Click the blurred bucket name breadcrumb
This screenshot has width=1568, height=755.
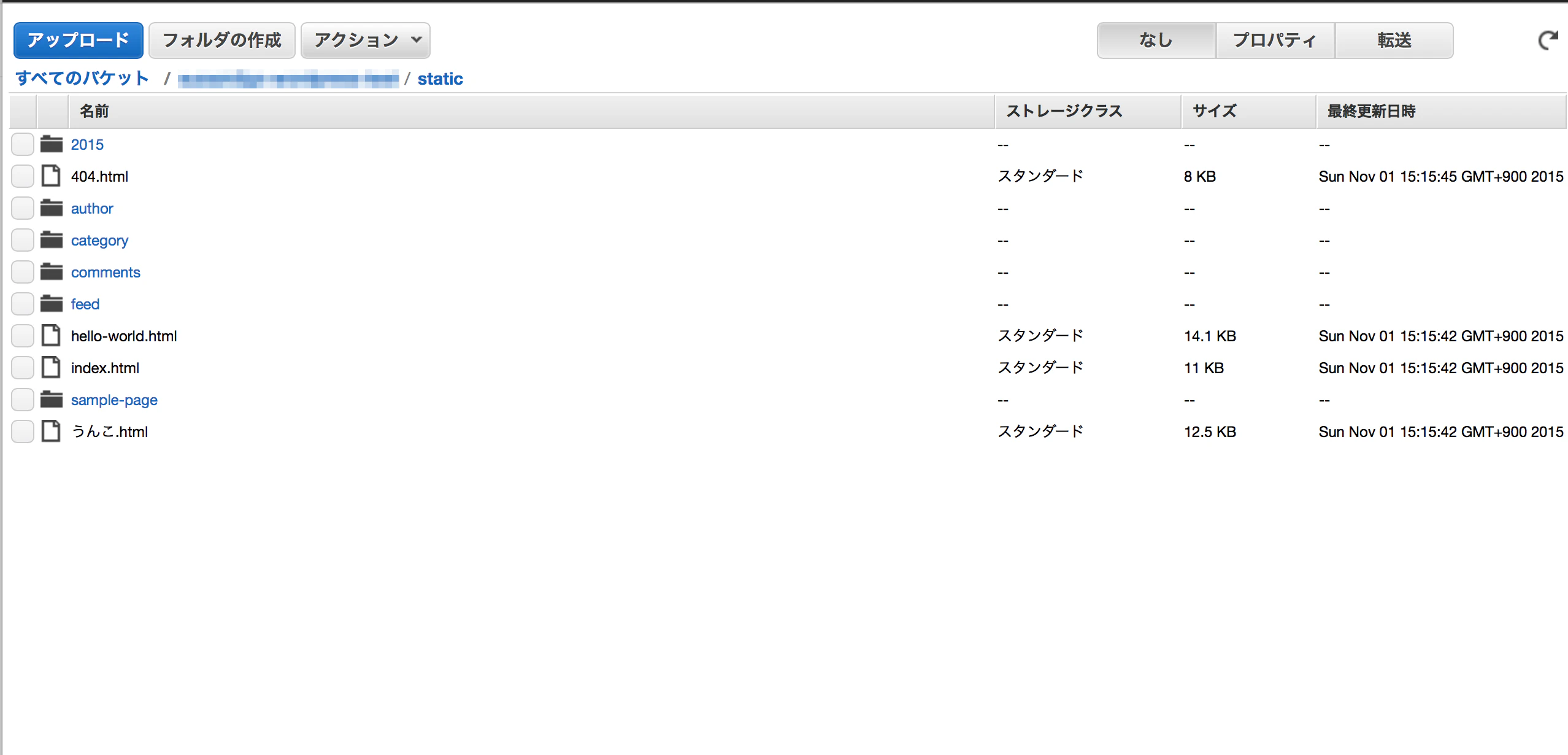pos(288,79)
